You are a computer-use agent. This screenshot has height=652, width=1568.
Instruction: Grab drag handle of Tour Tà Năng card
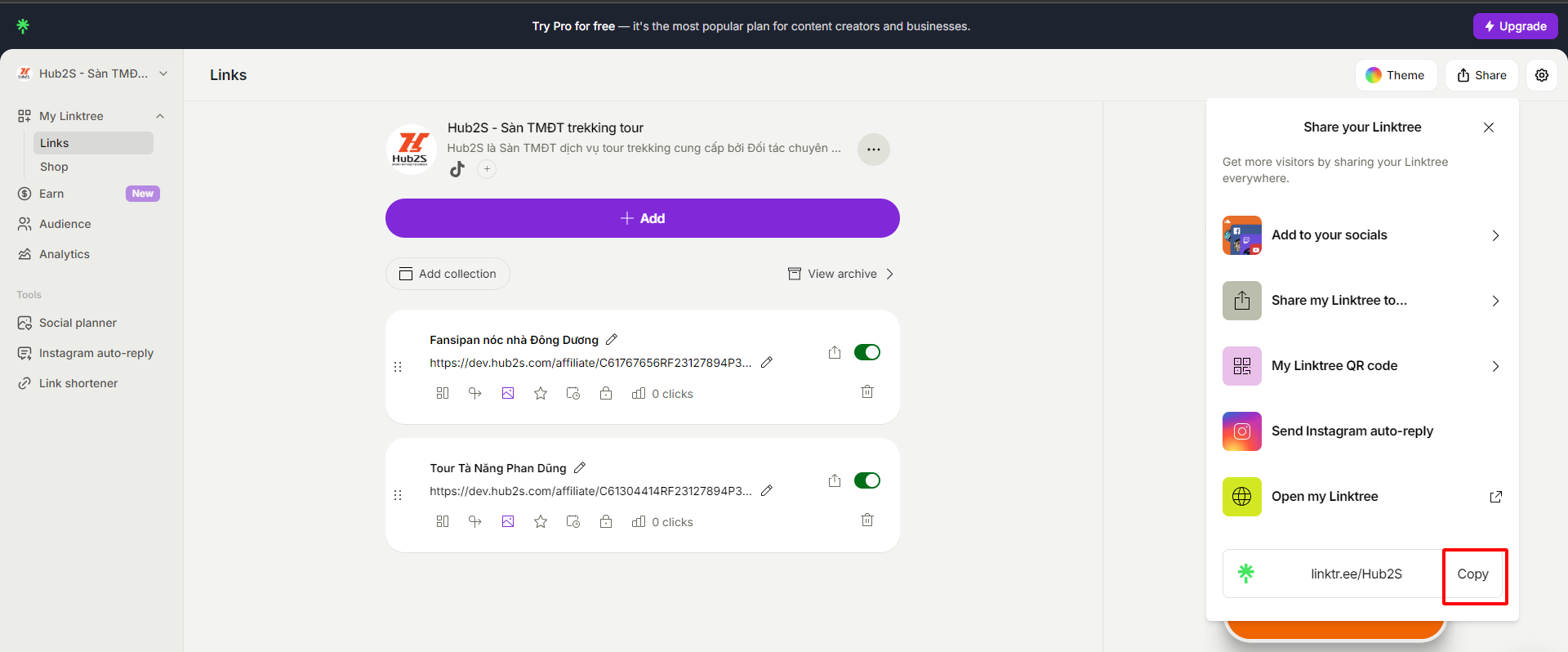pos(398,495)
